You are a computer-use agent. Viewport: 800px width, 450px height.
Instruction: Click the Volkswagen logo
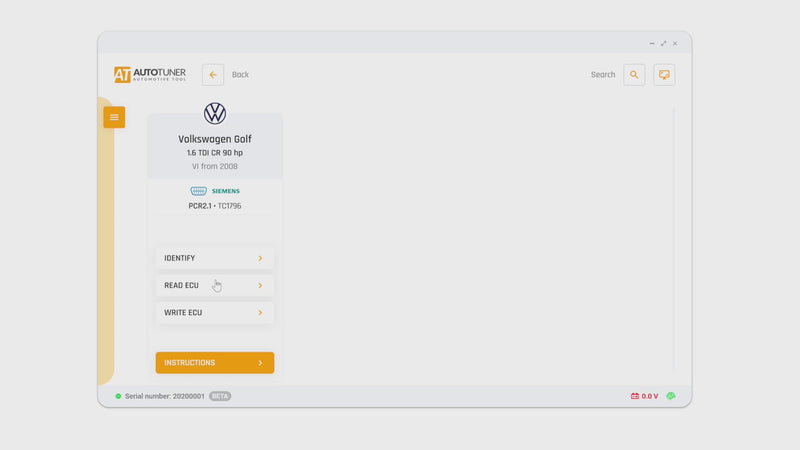[x=215, y=113]
